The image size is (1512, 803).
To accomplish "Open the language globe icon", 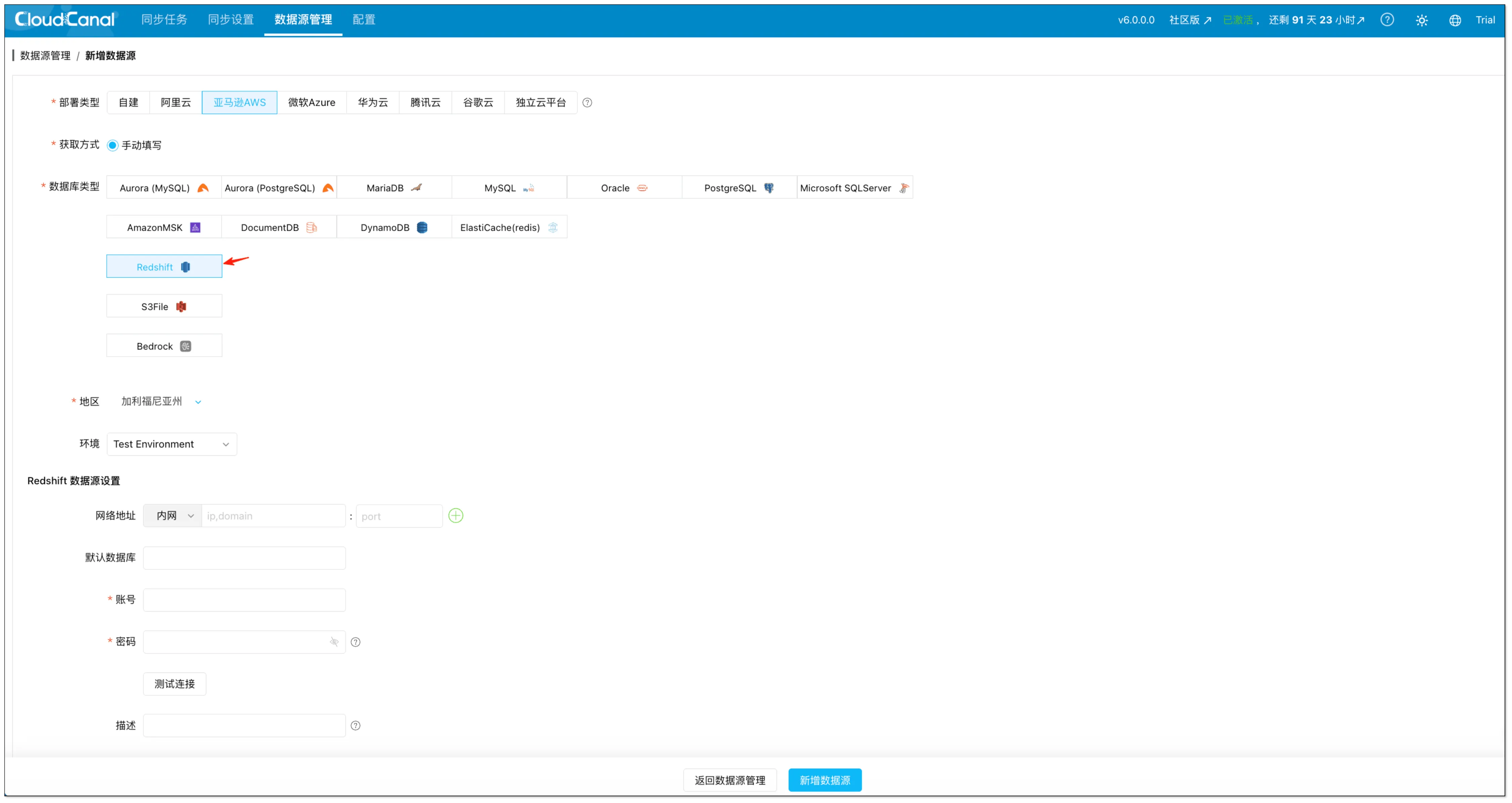I will [x=1455, y=20].
